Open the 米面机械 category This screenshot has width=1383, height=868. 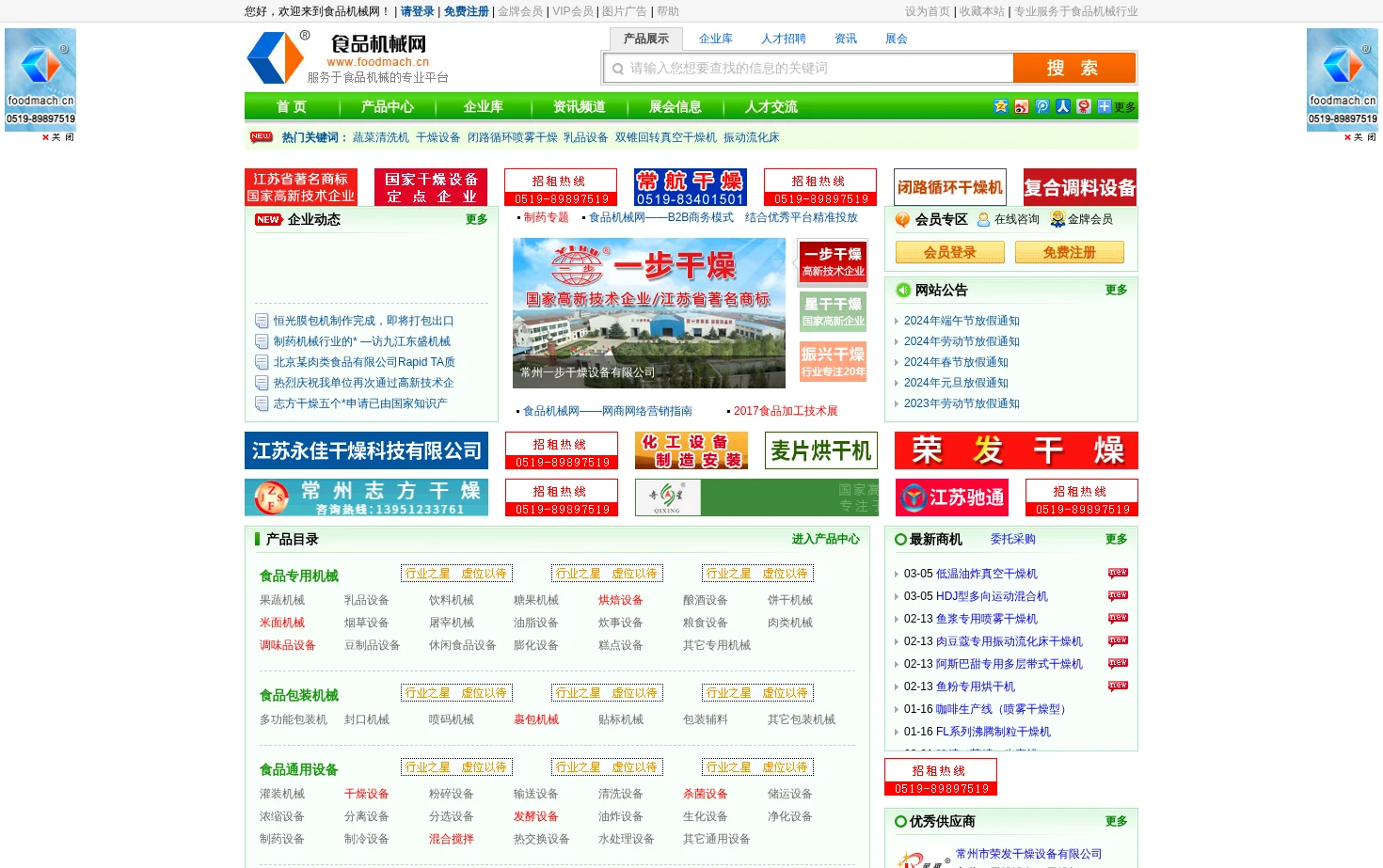point(282,623)
